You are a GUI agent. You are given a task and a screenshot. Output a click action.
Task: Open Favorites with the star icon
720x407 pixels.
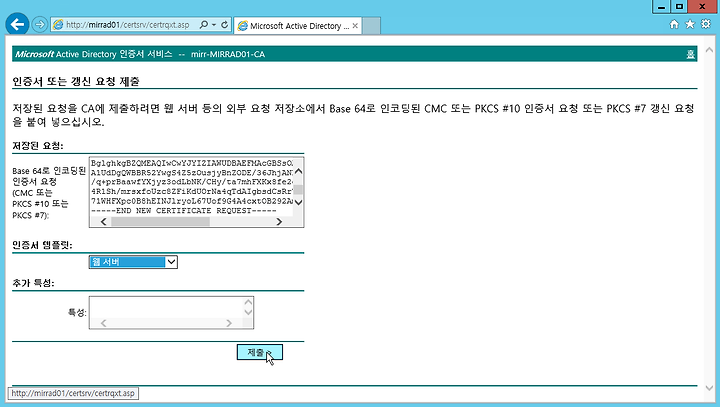(x=690, y=24)
